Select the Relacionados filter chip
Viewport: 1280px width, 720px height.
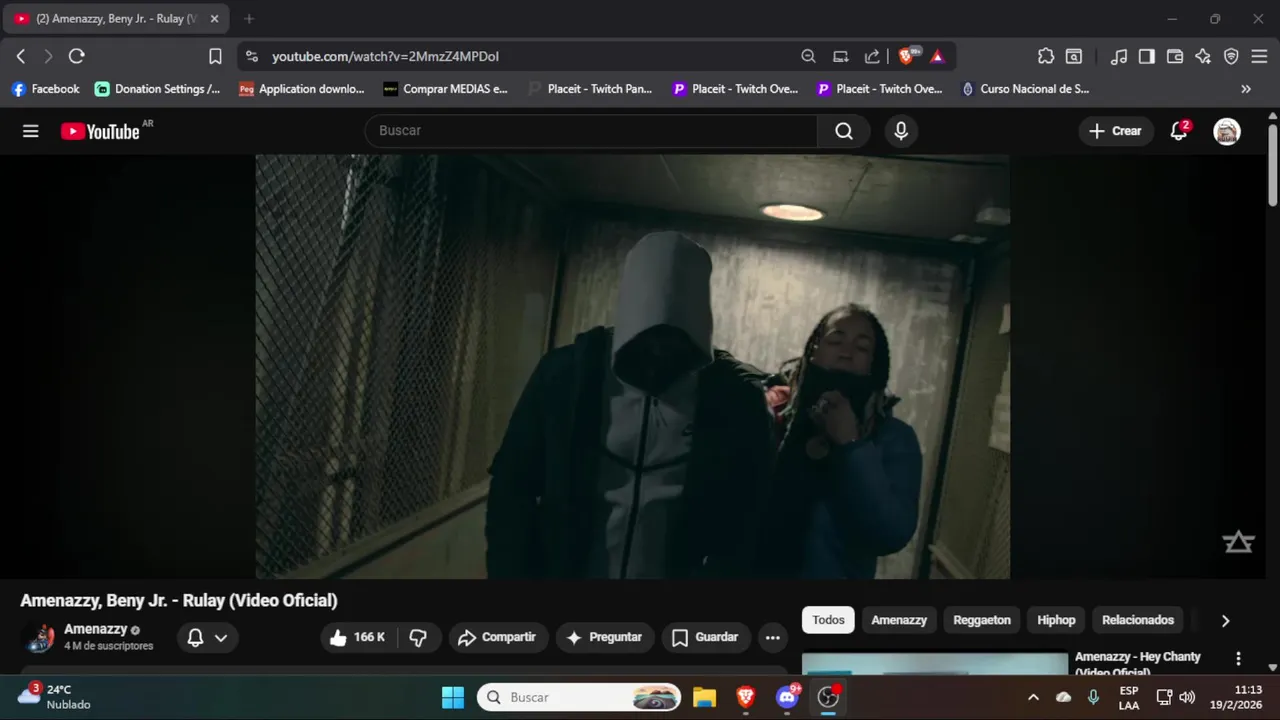pyautogui.click(x=1138, y=620)
